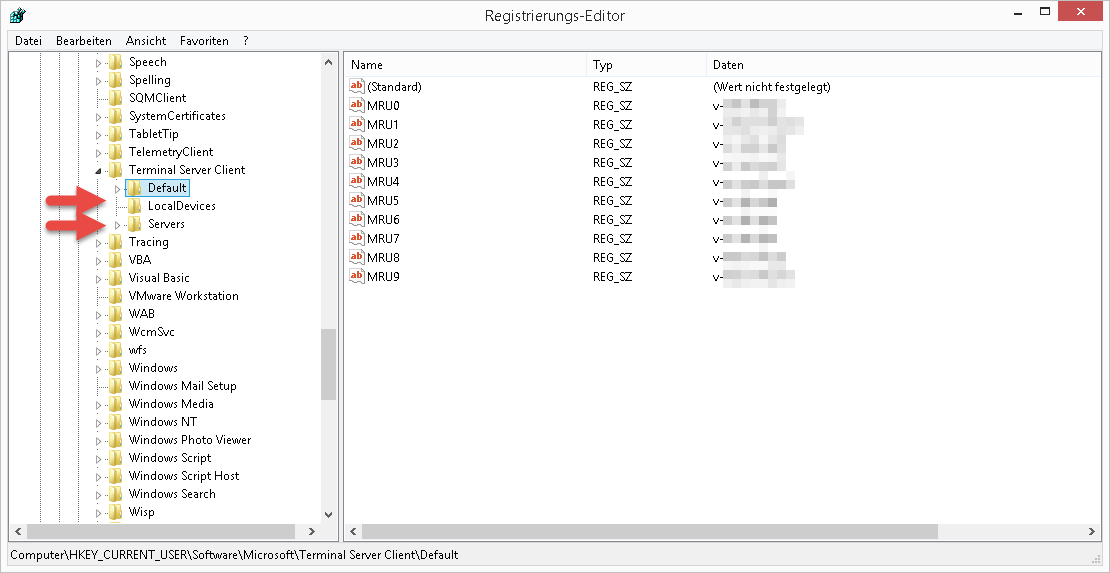Expand the Default key
Screen dimensions: 1110x573
[118, 188]
